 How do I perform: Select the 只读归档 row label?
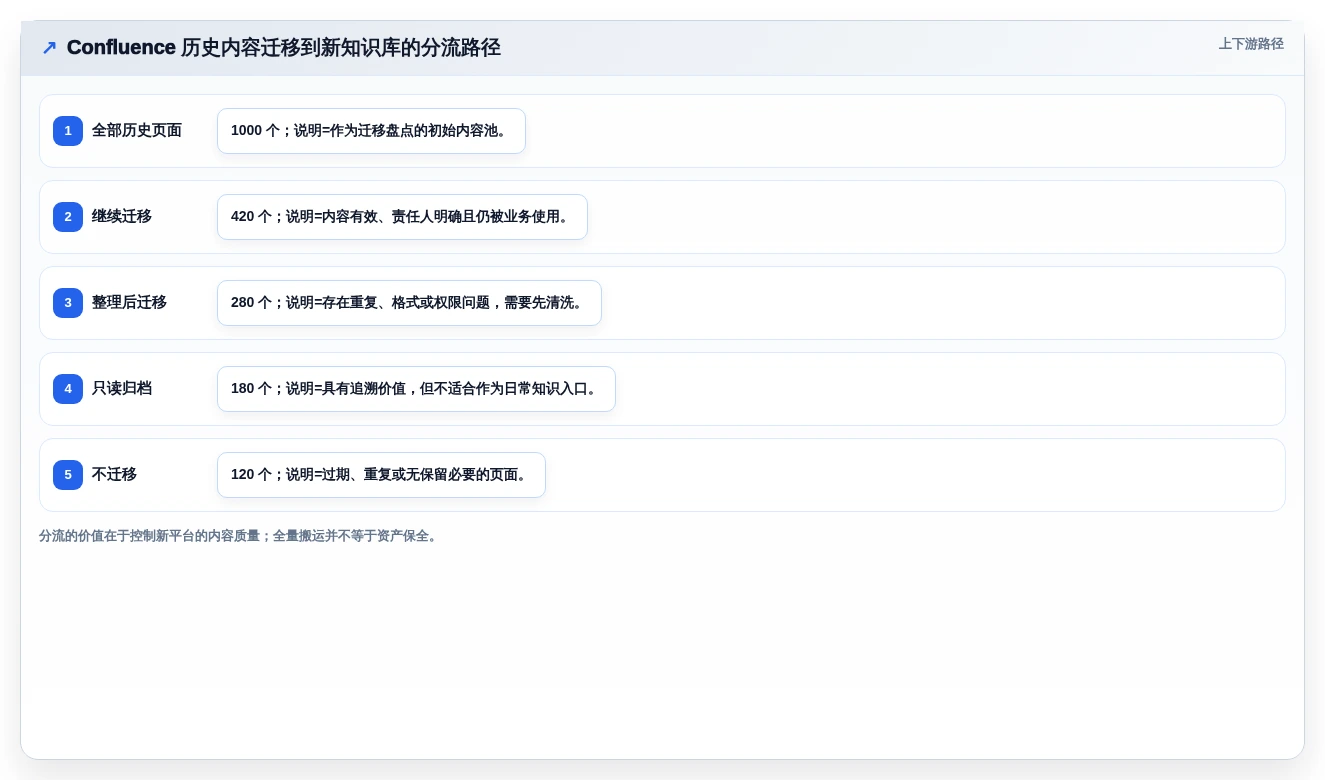click(122, 389)
